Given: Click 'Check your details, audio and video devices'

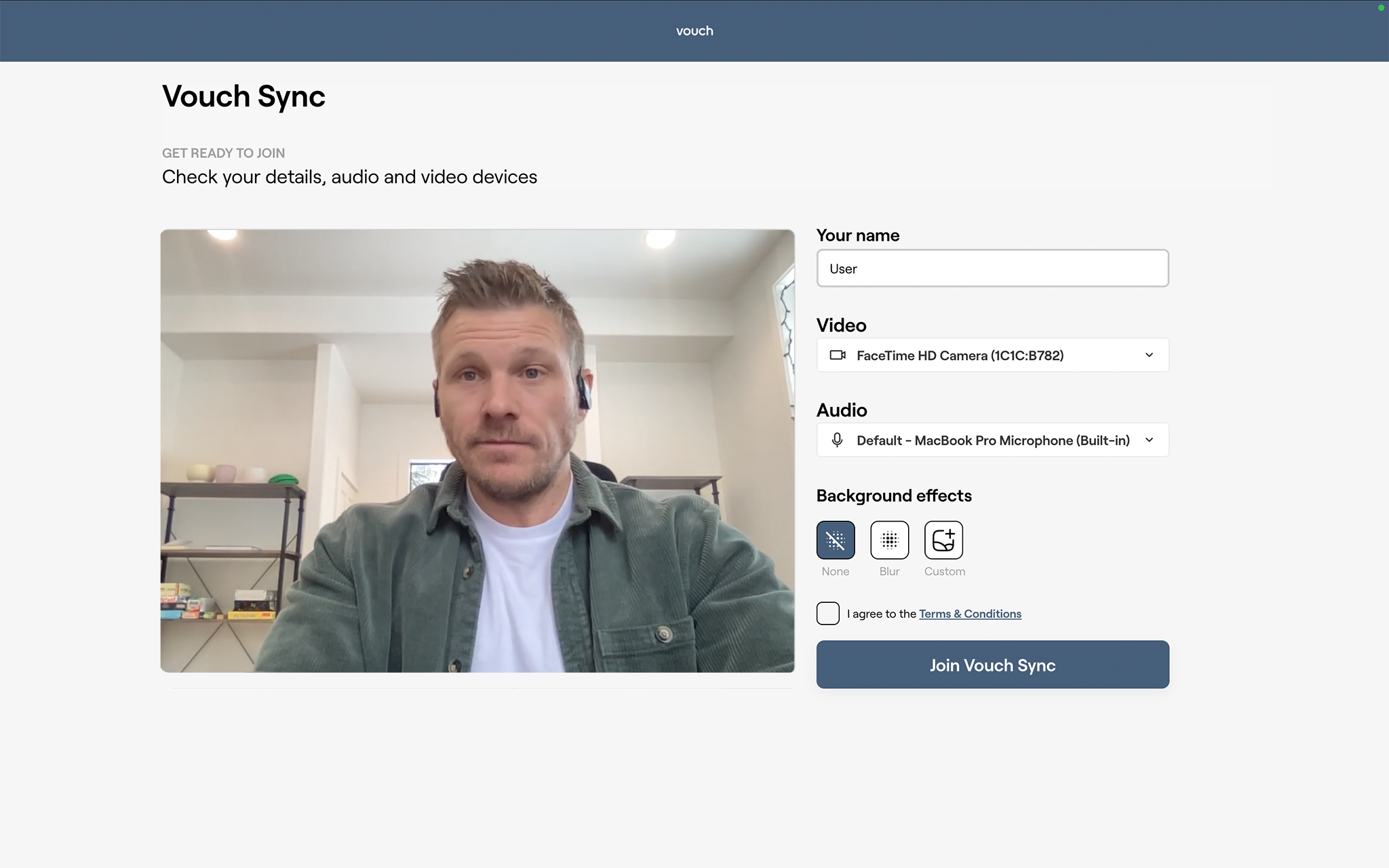Looking at the screenshot, I should (350, 177).
